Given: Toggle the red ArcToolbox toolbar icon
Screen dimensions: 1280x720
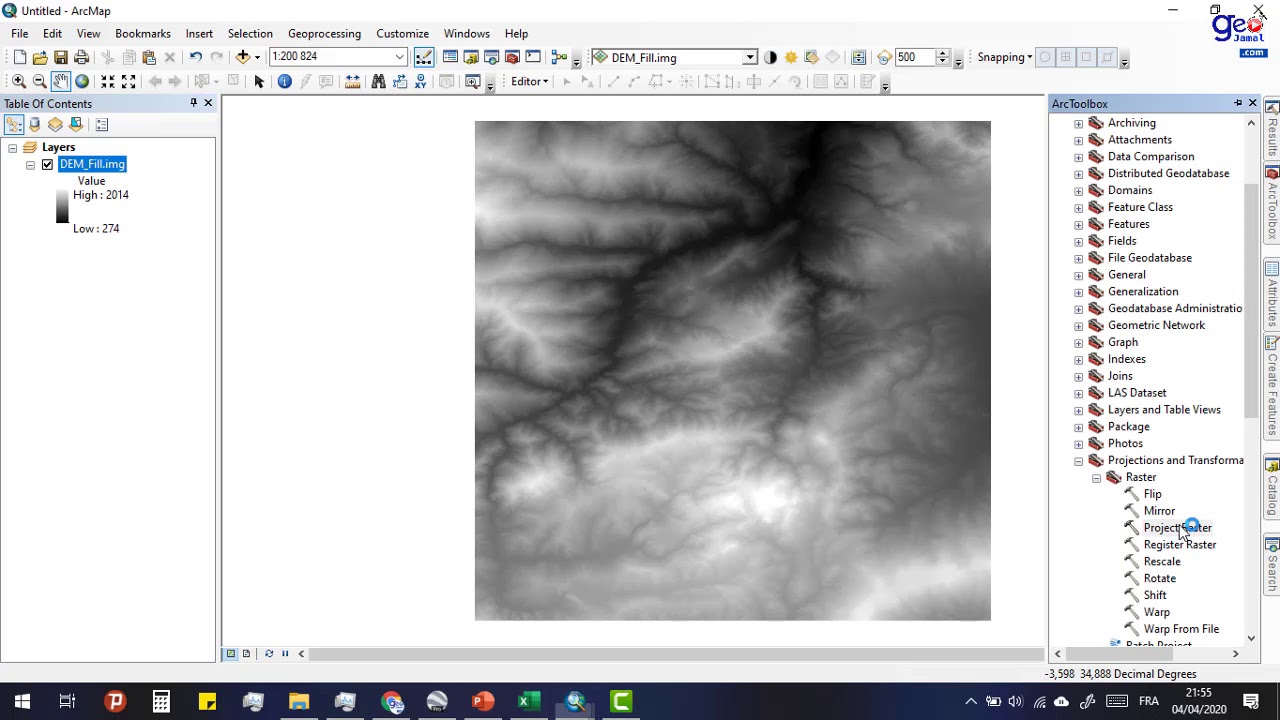Looking at the screenshot, I should click(x=512, y=57).
